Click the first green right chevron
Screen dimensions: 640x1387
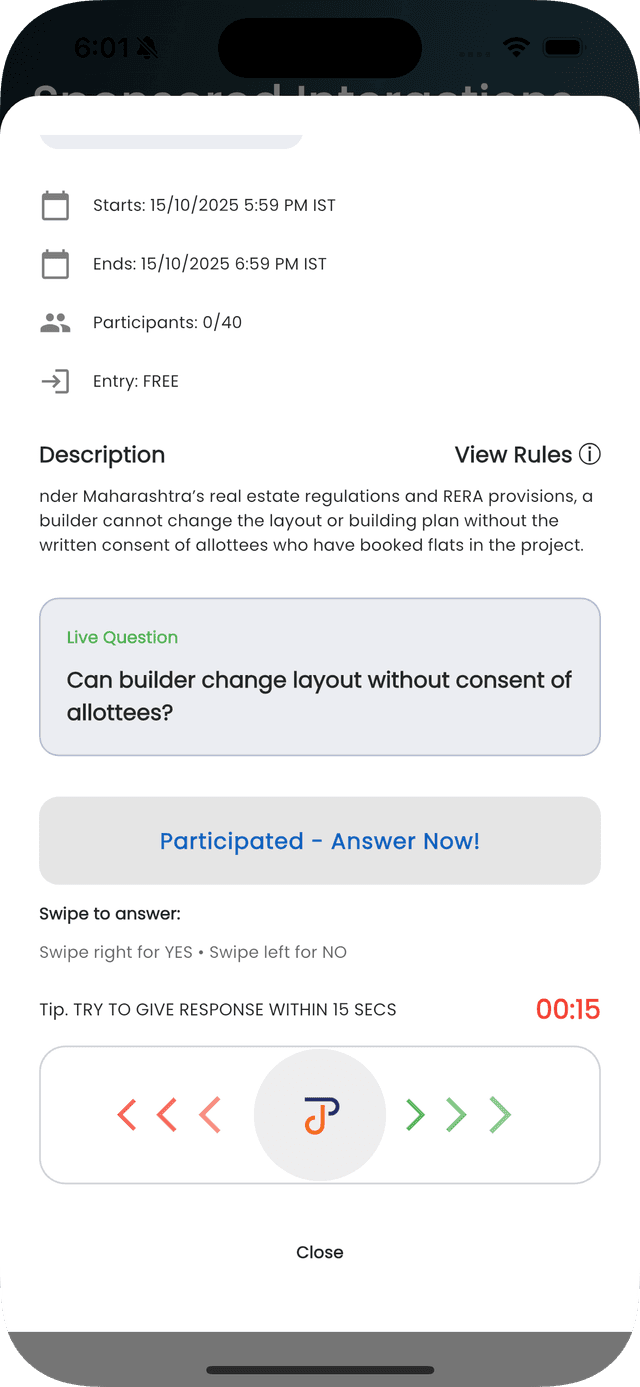pyautogui.click(x=415, y=1115)
